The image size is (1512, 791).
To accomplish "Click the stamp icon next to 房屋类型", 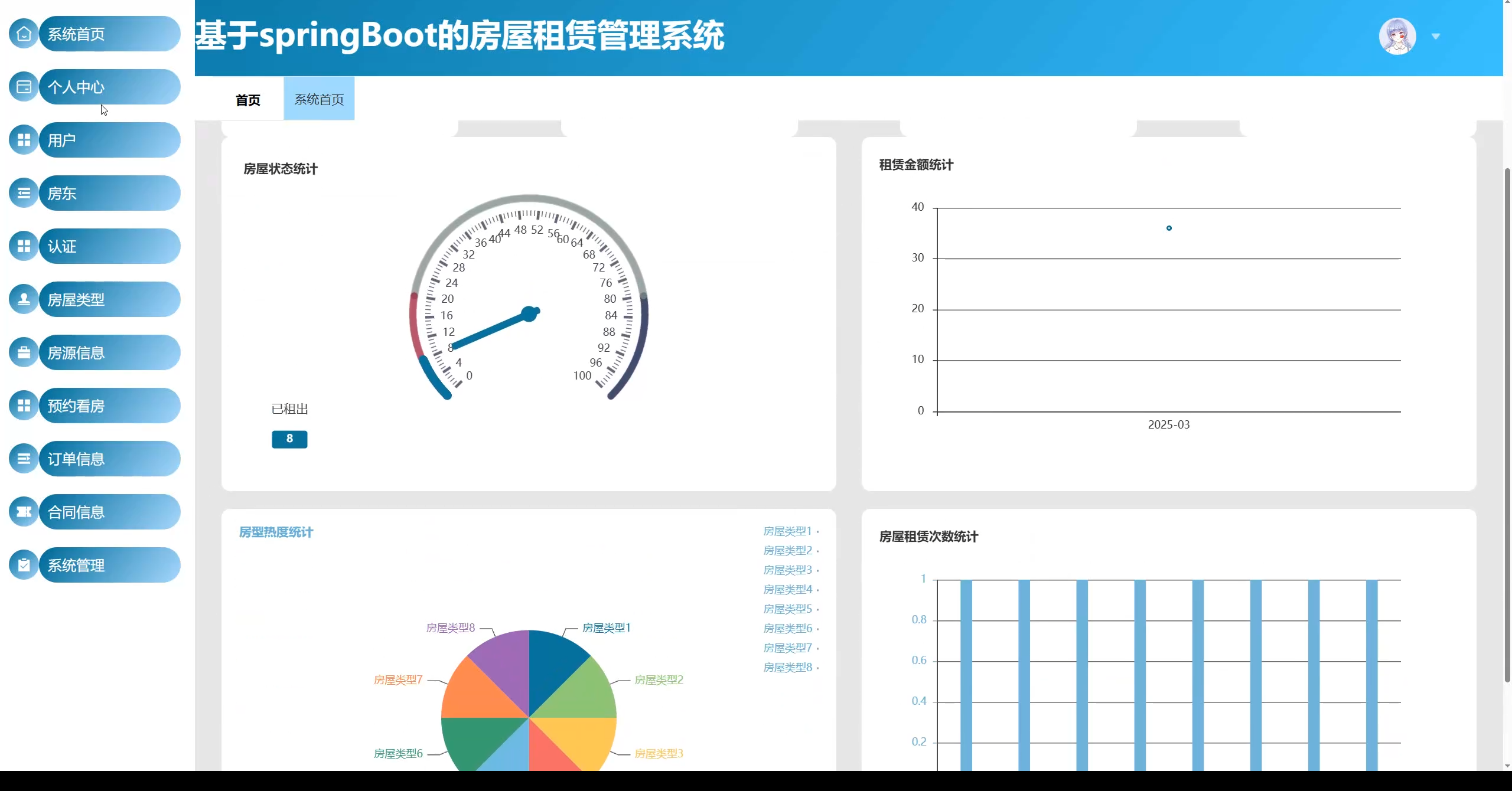I will click(24, 299).
